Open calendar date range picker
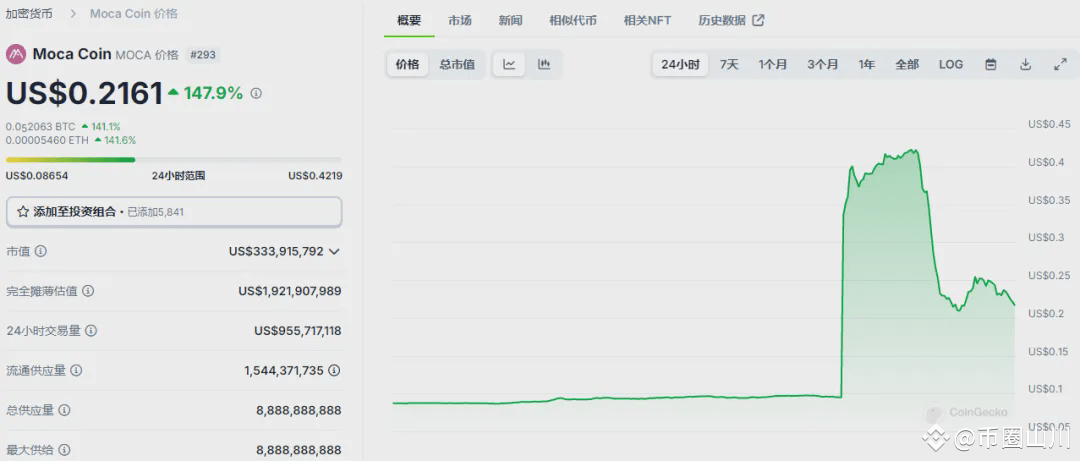This screenshot has height=461, width=1080. (990, 65)
